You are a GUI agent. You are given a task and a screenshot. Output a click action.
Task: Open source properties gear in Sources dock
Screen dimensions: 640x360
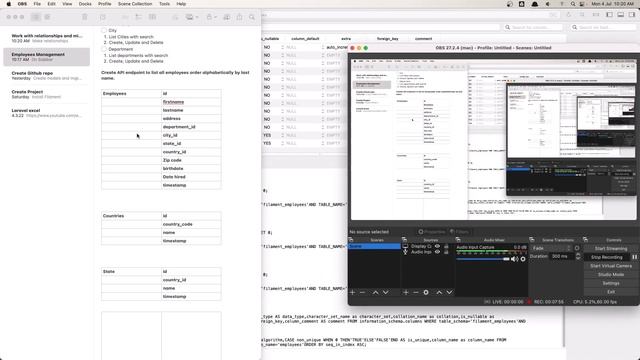click(x=426, y=292)
